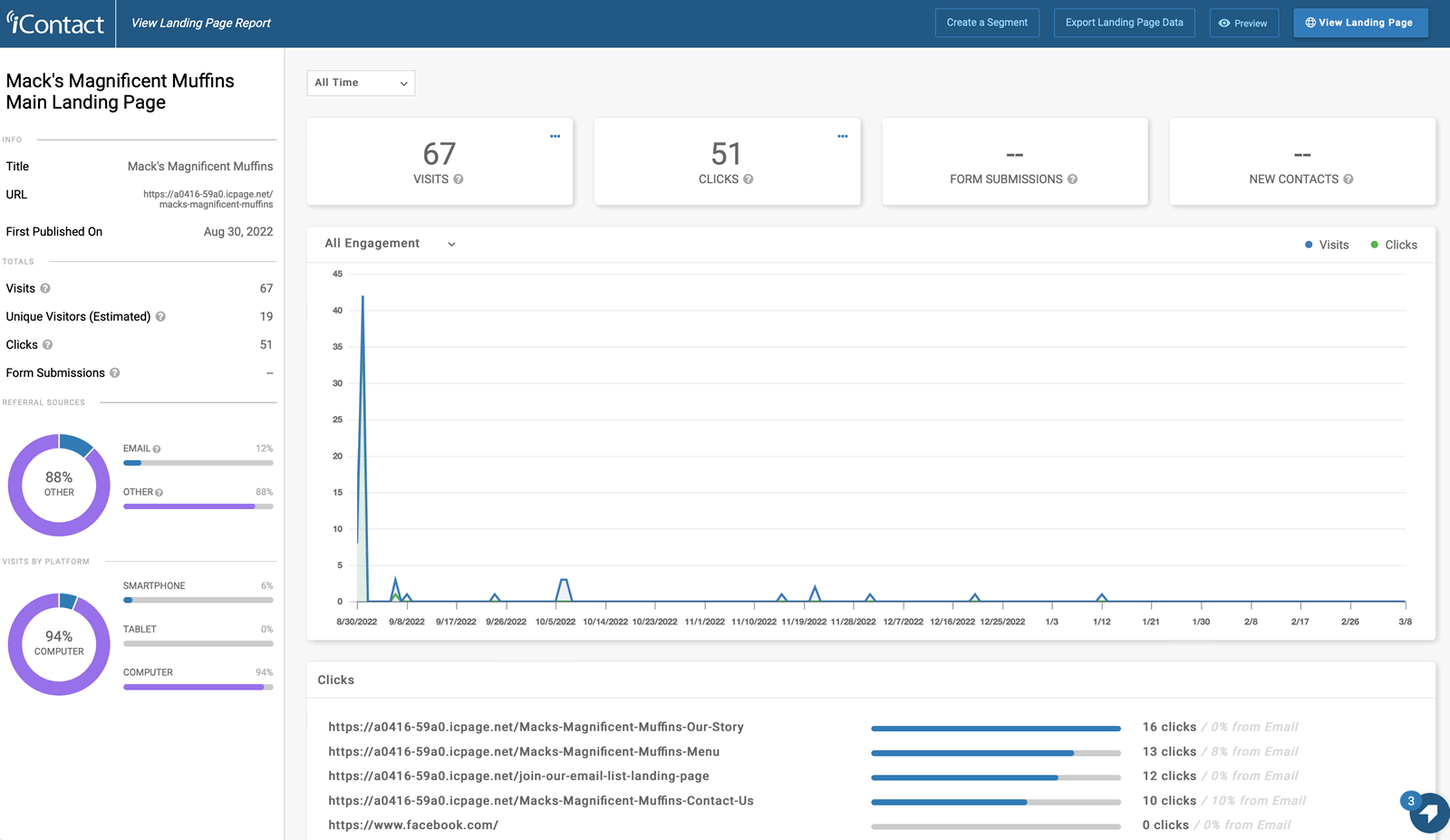Open the All Time date range dropdown
This screenshot has width=1450, height=840.
pyautogui.click(x=361, y=82)
